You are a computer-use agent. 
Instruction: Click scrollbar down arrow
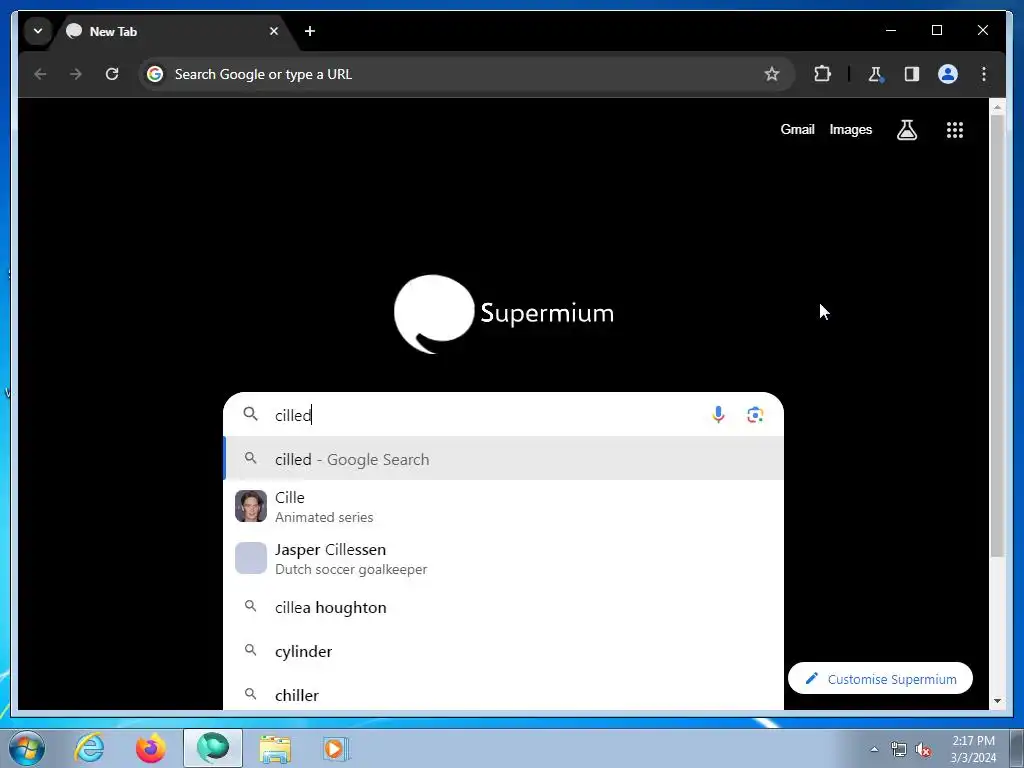point(997,701)
